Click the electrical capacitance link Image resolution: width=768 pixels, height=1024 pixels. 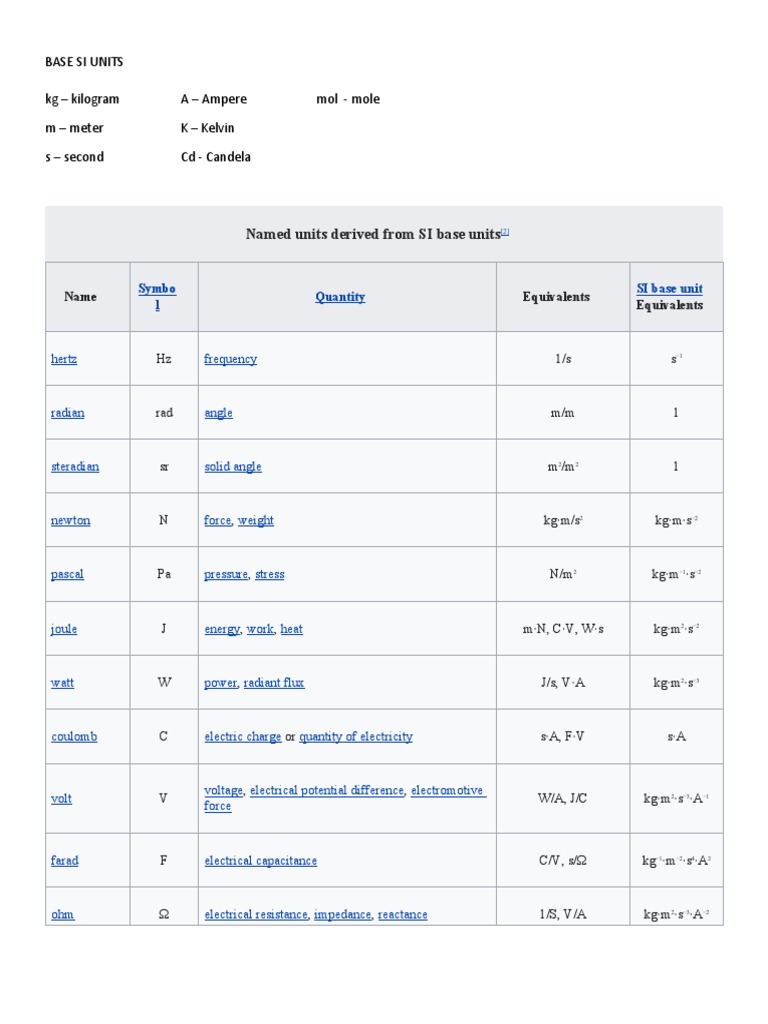[x=261, y=861]
